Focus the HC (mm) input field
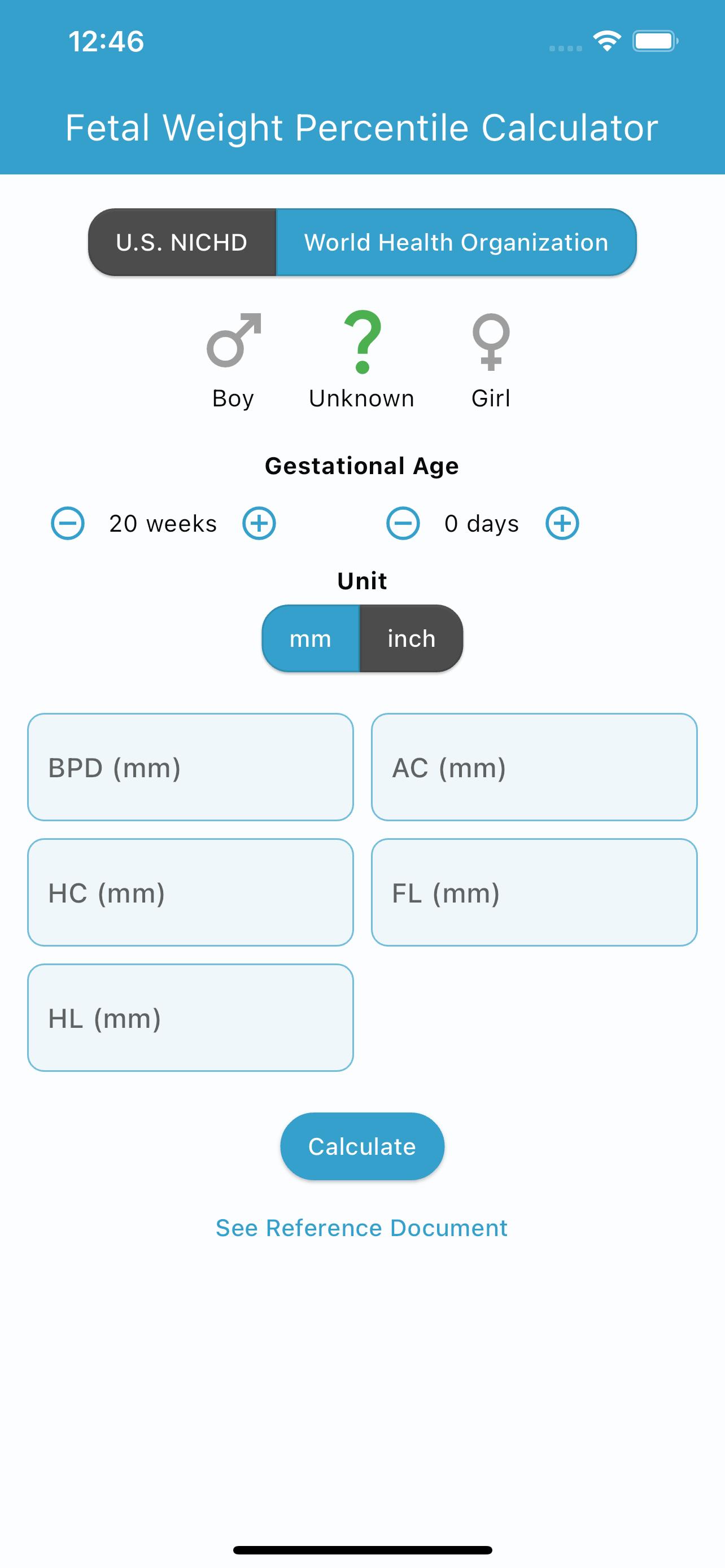 [190, 892]
